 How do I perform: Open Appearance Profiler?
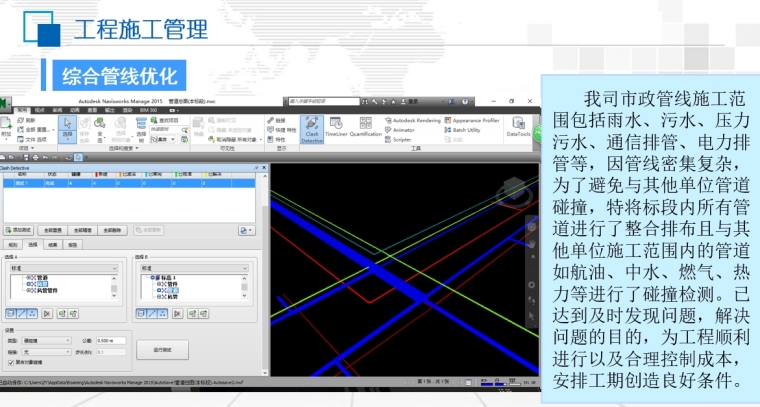coord(472,120)
